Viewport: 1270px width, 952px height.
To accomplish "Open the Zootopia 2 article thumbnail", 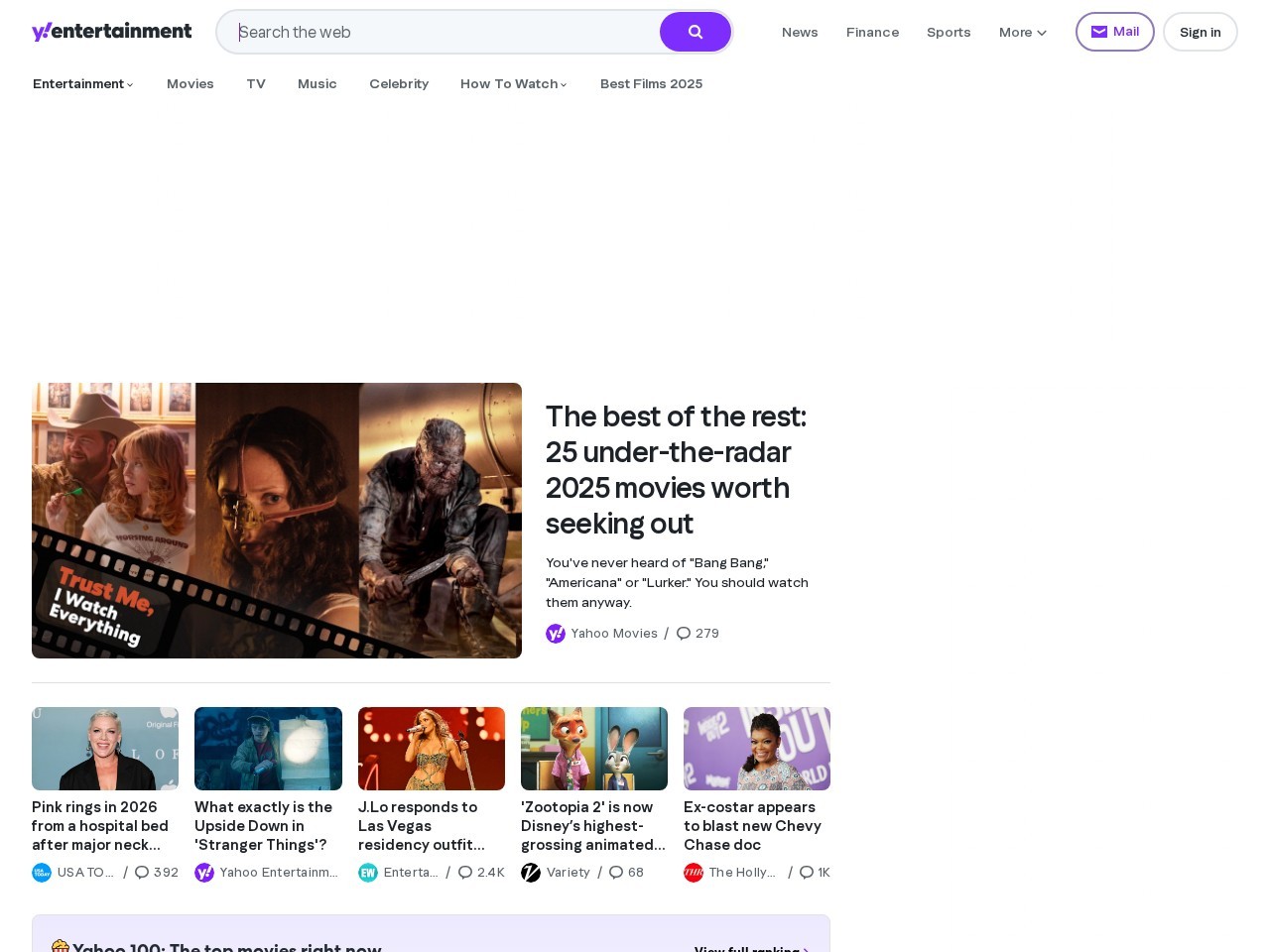I will coord(593,749).
